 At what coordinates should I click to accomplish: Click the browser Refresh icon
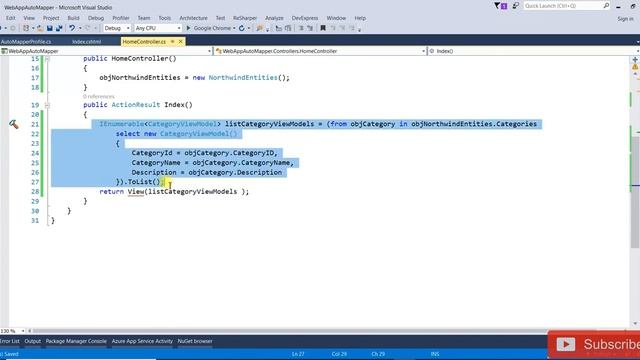[x=242, y=28]
